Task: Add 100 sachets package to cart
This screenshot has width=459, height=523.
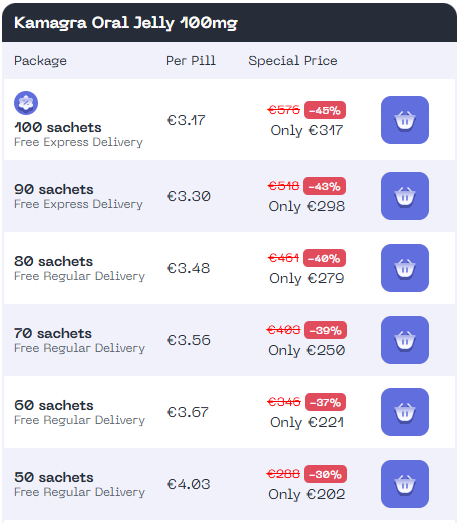Action: (405, 120)
